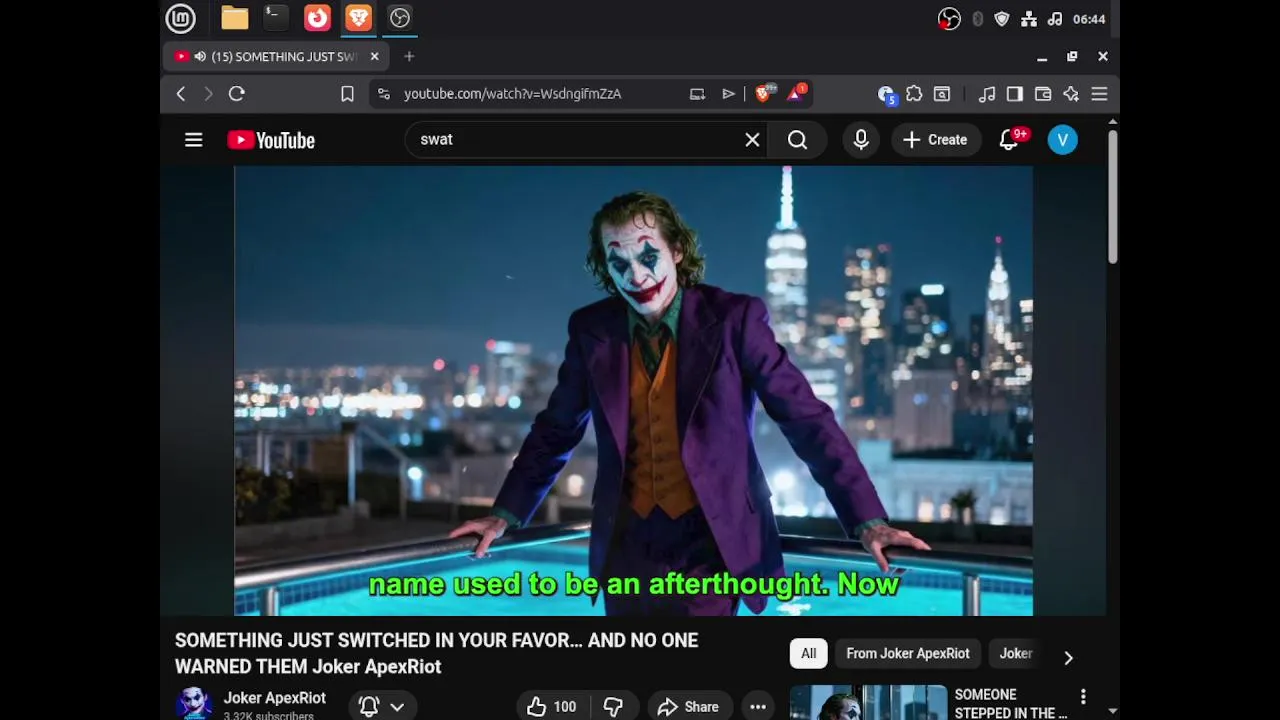1280x720 pixels.
Task: Open the OBS Studio panel item
Action: [x=400, y=18]
